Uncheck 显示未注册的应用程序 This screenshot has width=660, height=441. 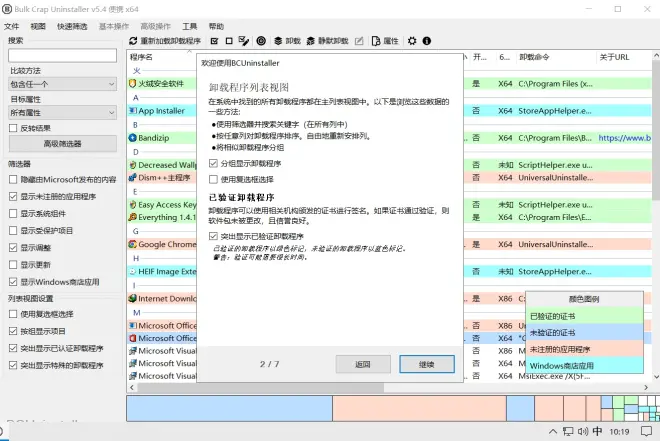point(13,197)
